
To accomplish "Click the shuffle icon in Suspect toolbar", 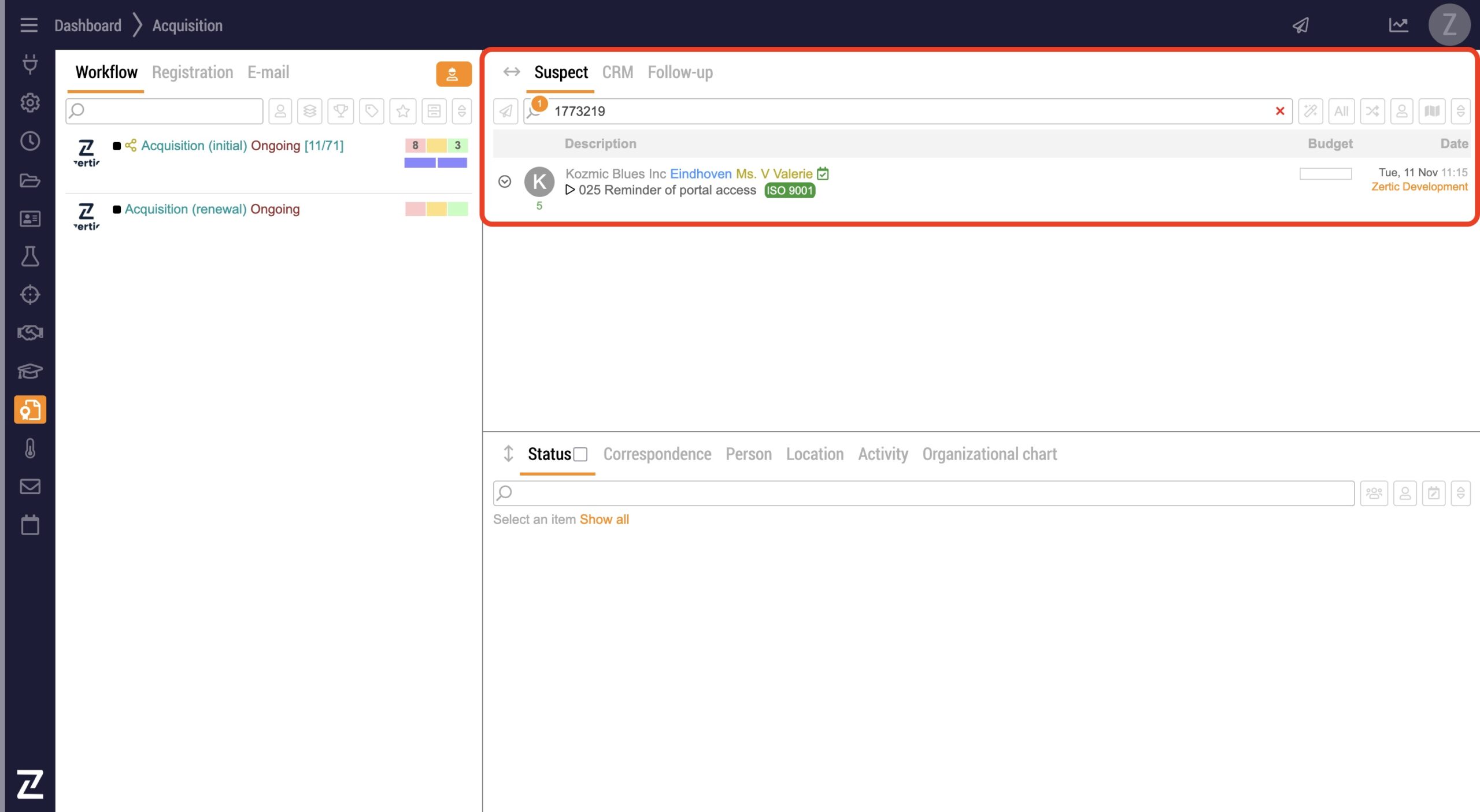I will tap(1372, 111).
